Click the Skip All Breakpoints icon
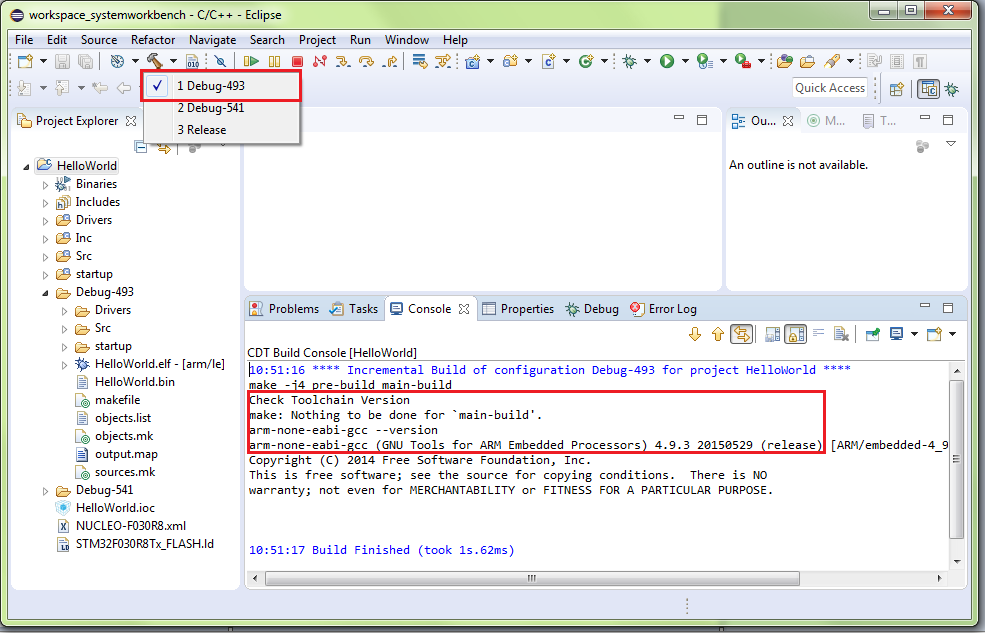The width and height of the screenshot is (985, 633). (220, 61)
